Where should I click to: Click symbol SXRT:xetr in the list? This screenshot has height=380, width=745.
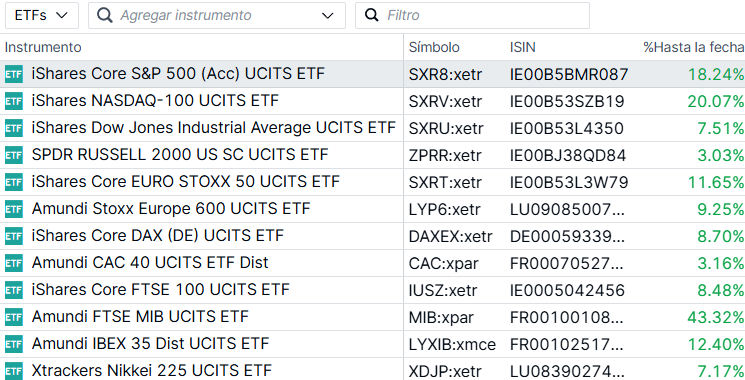click(x=445, y=182)
